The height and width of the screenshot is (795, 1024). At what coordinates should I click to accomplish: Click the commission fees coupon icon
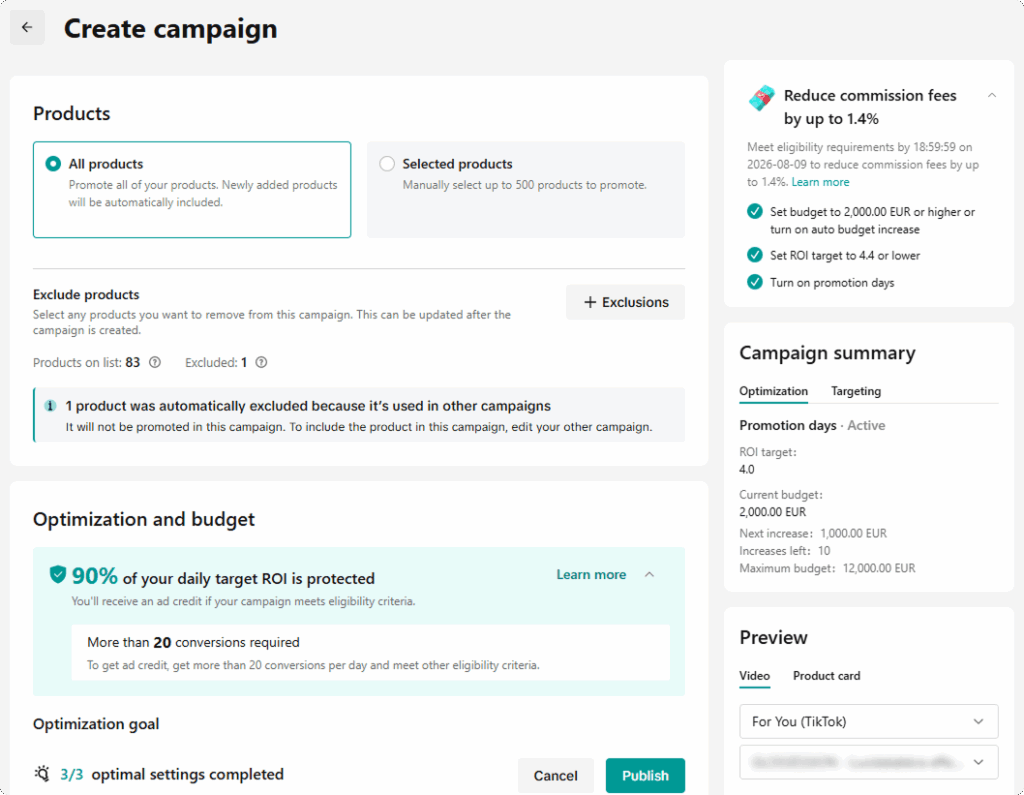click(761, 98)
